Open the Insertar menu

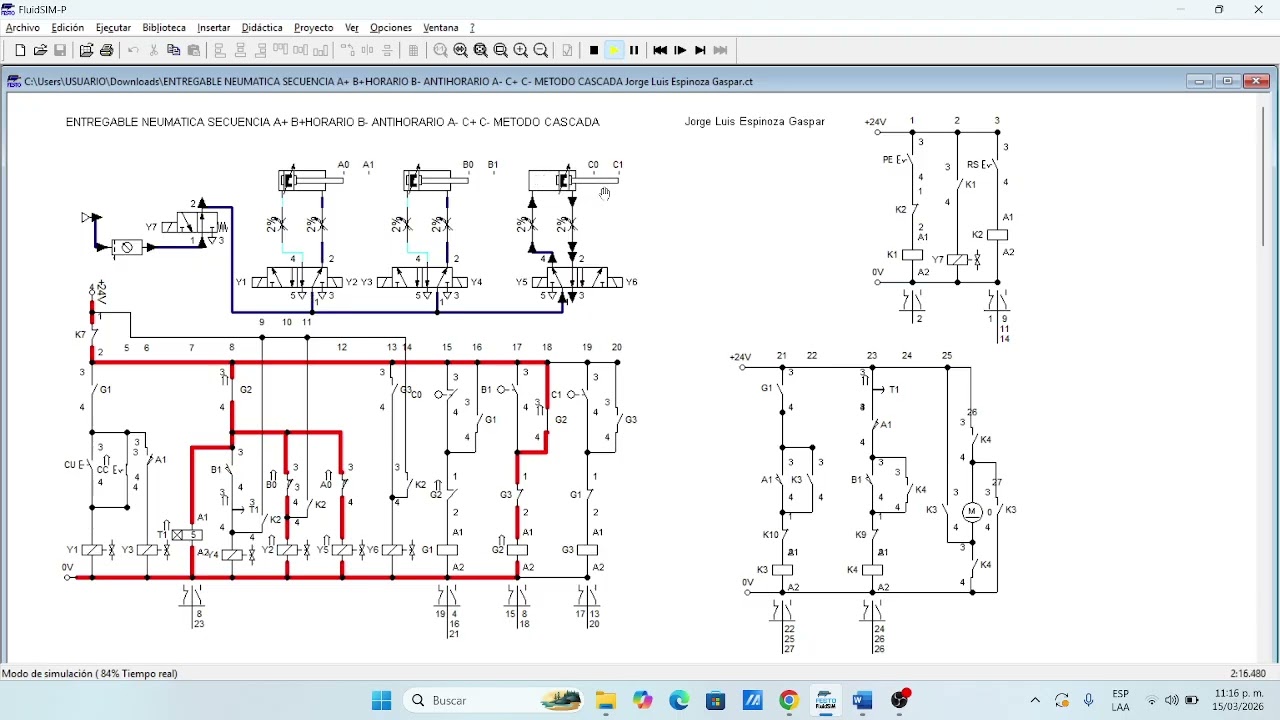click(214, 28)
